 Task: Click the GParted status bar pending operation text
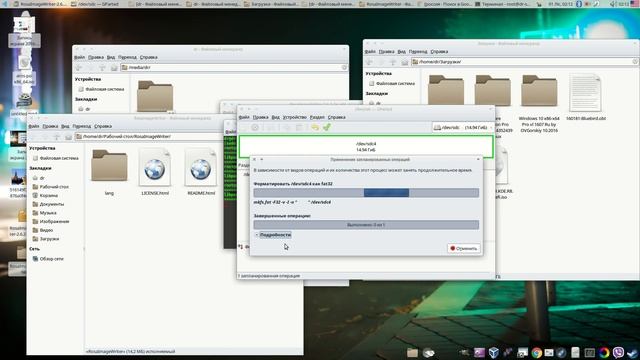(x=269, y=276)
